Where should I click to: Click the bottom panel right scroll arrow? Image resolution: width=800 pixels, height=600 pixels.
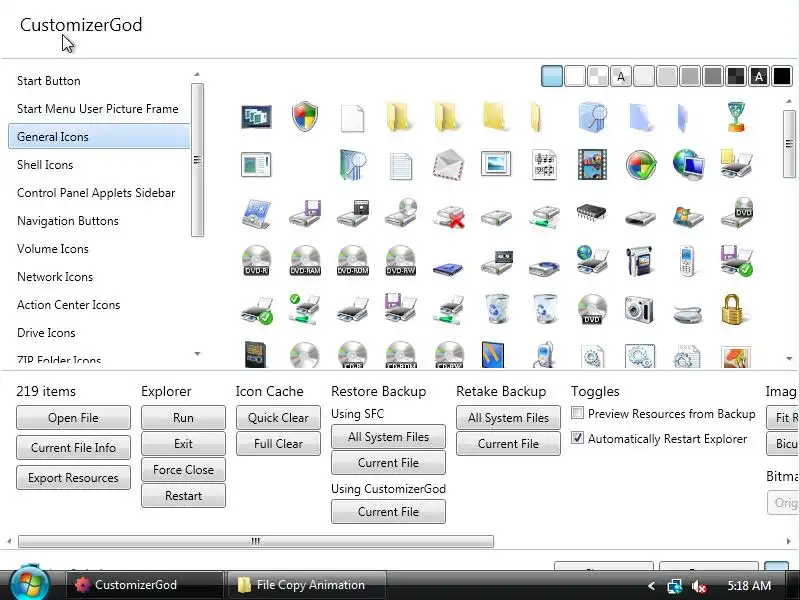[788, 541]
